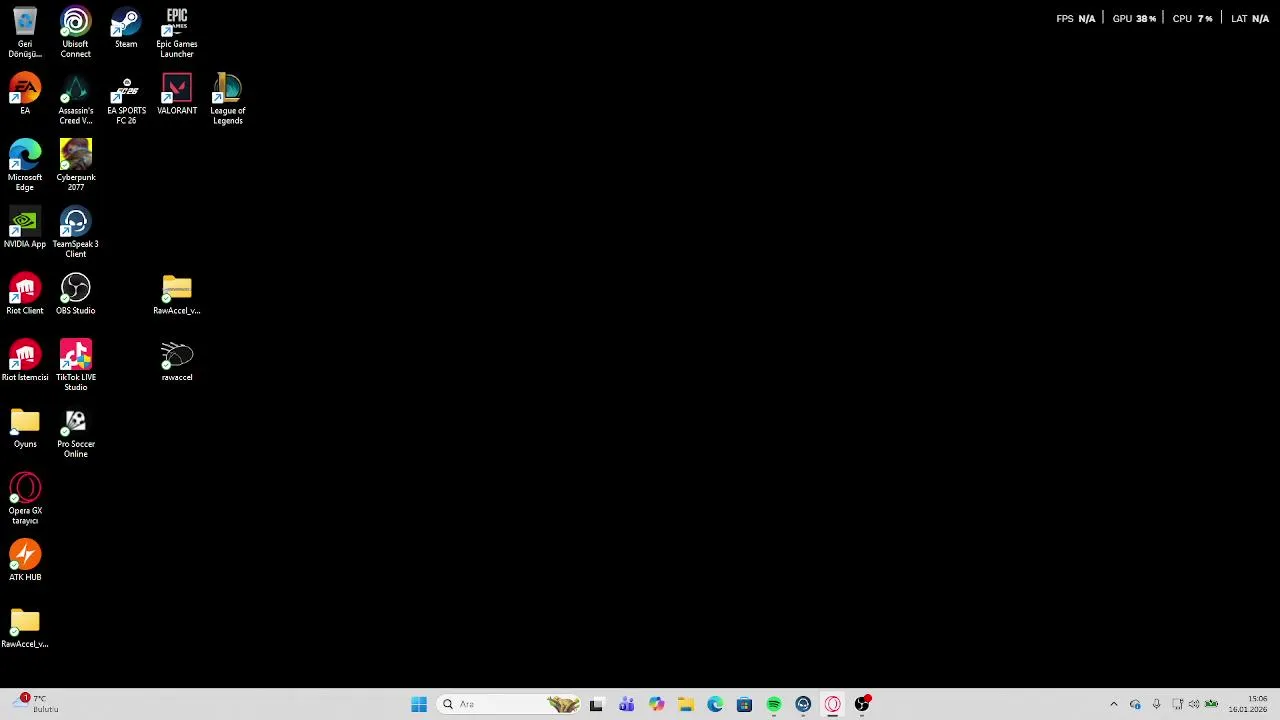Select the EA app desktop icon
Screen dimensions: 1280x720
pos(25,95)
